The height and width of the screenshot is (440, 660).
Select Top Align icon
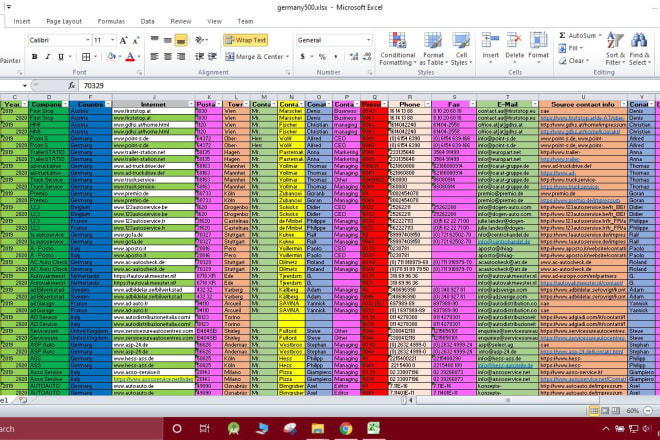pyautogui.click(x=154, y=40)
